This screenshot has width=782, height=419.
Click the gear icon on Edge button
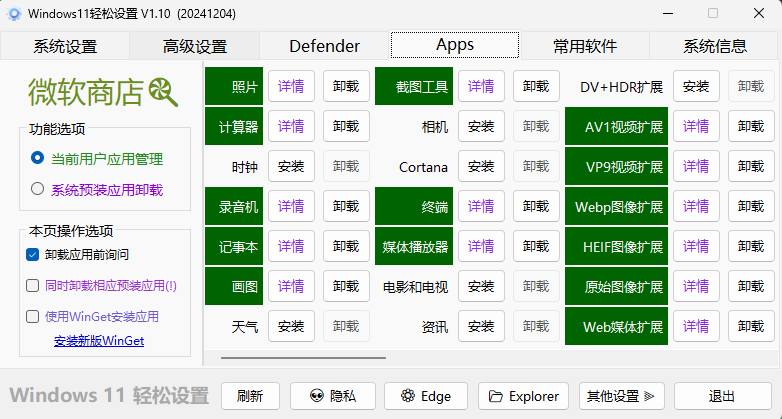point(406,396)
